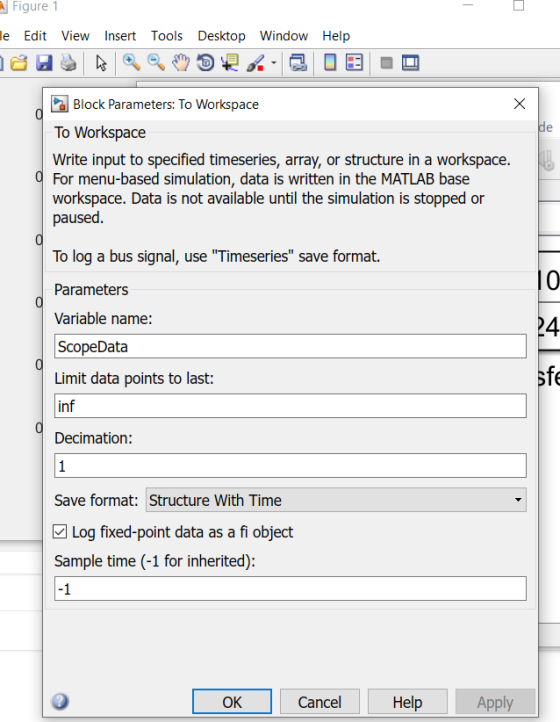
Task: Click the Link Plot icon
Action: point(298,63)
